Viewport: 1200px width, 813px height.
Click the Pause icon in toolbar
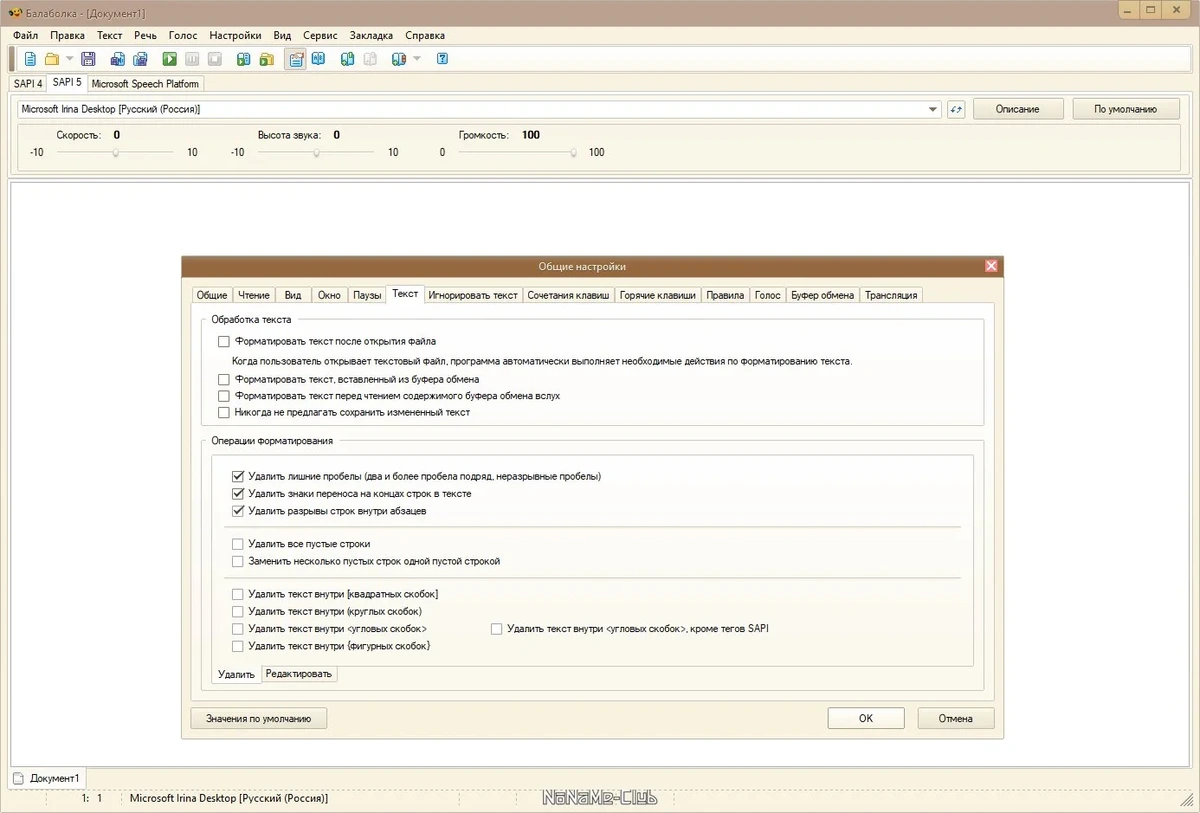192,59
